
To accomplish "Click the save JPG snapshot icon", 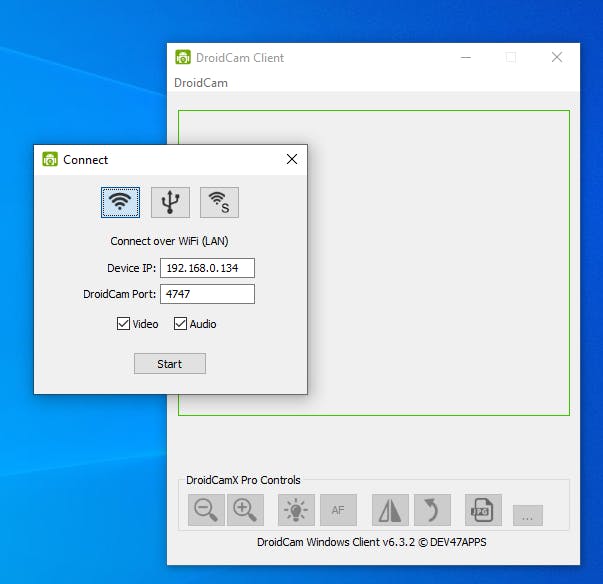I will point(483,510).
